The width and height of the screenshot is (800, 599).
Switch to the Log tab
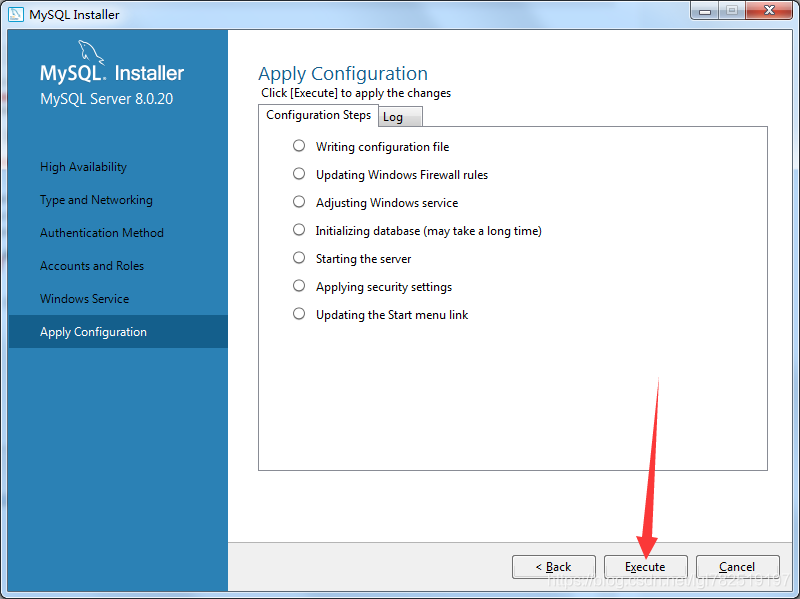click(400, 117)
